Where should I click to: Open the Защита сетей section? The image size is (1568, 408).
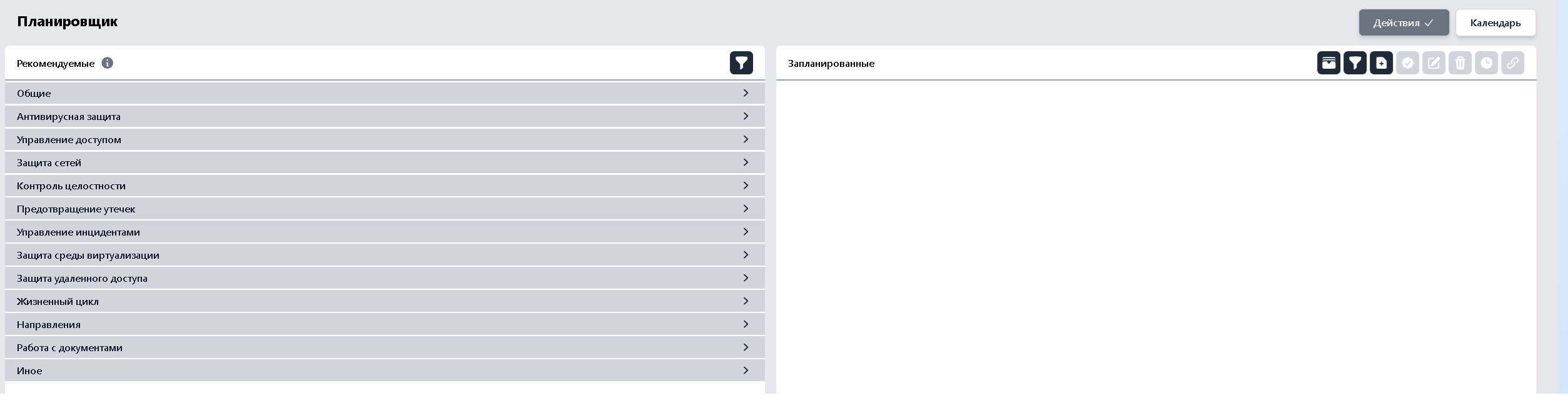click(385, 162)
